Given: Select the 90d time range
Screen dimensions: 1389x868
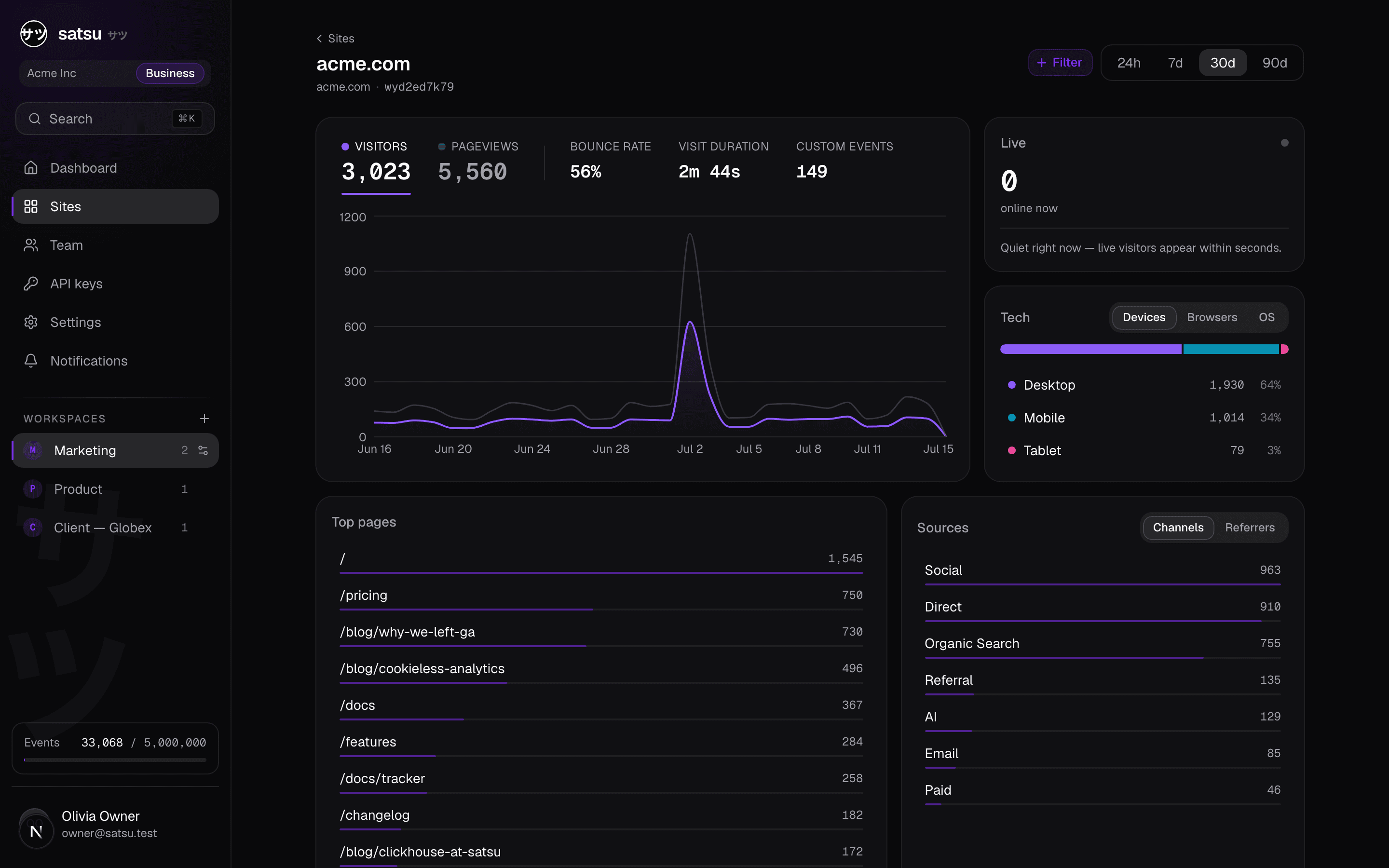Looking at the screenshot, I should (x=1274, y=63).
